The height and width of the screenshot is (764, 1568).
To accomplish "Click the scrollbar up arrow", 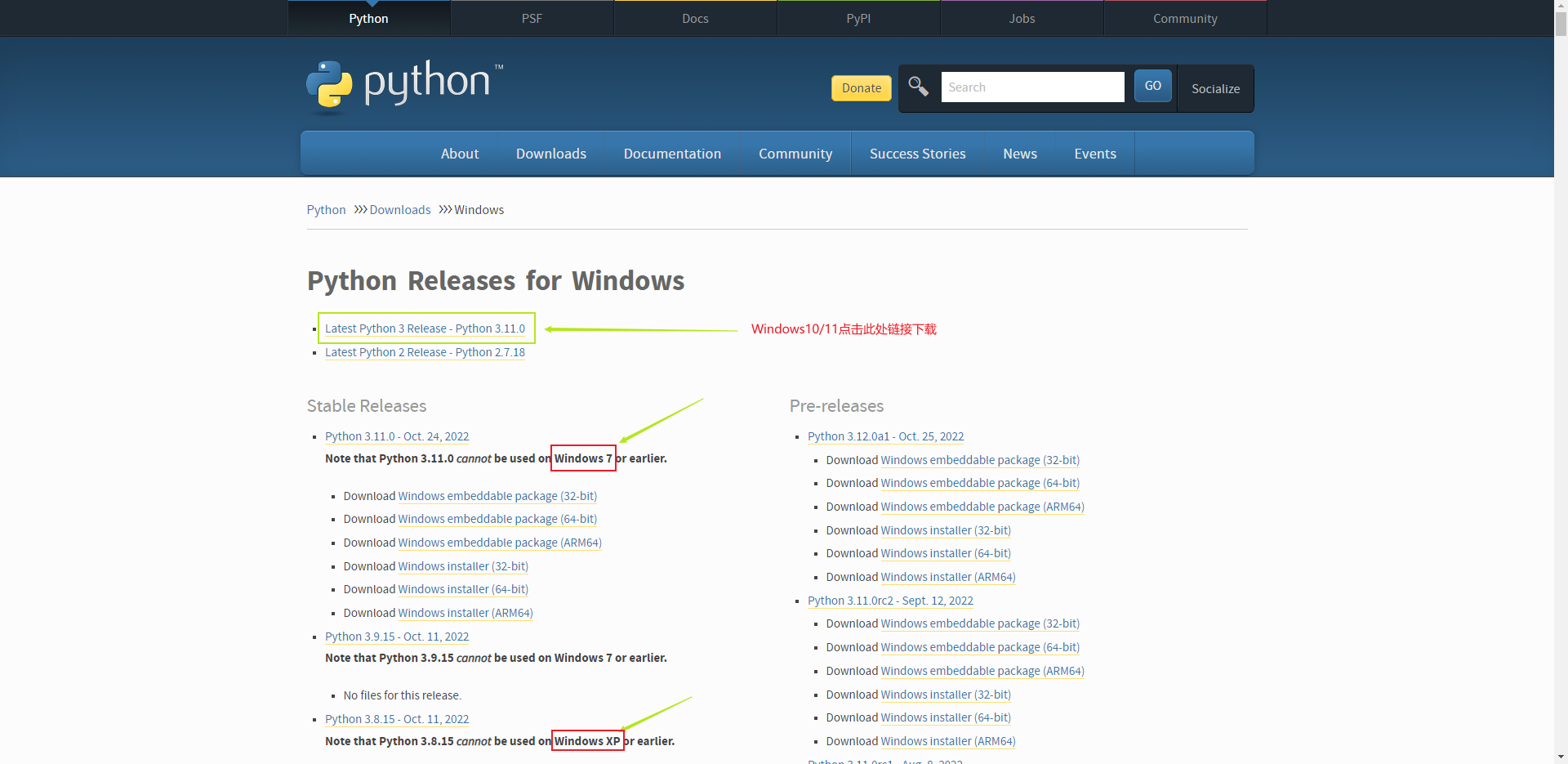I will point(1561,7).
